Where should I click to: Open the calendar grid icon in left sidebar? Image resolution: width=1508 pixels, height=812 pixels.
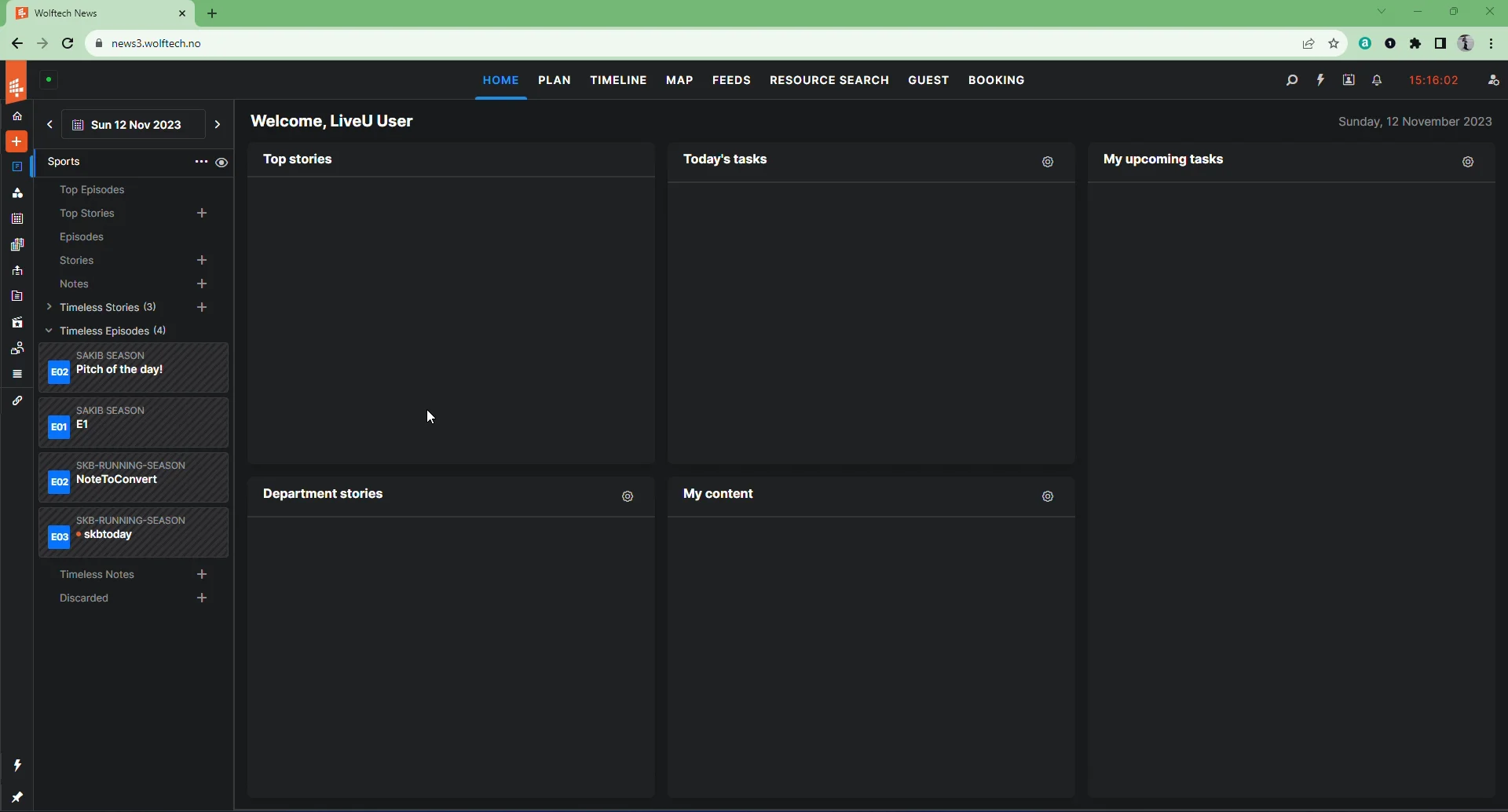coord(17,219)
